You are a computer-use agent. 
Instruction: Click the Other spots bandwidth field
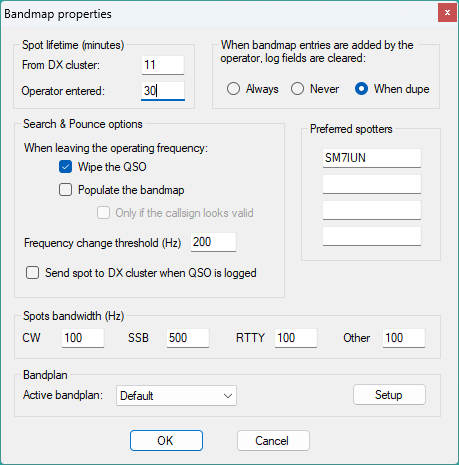pos(404,338)
